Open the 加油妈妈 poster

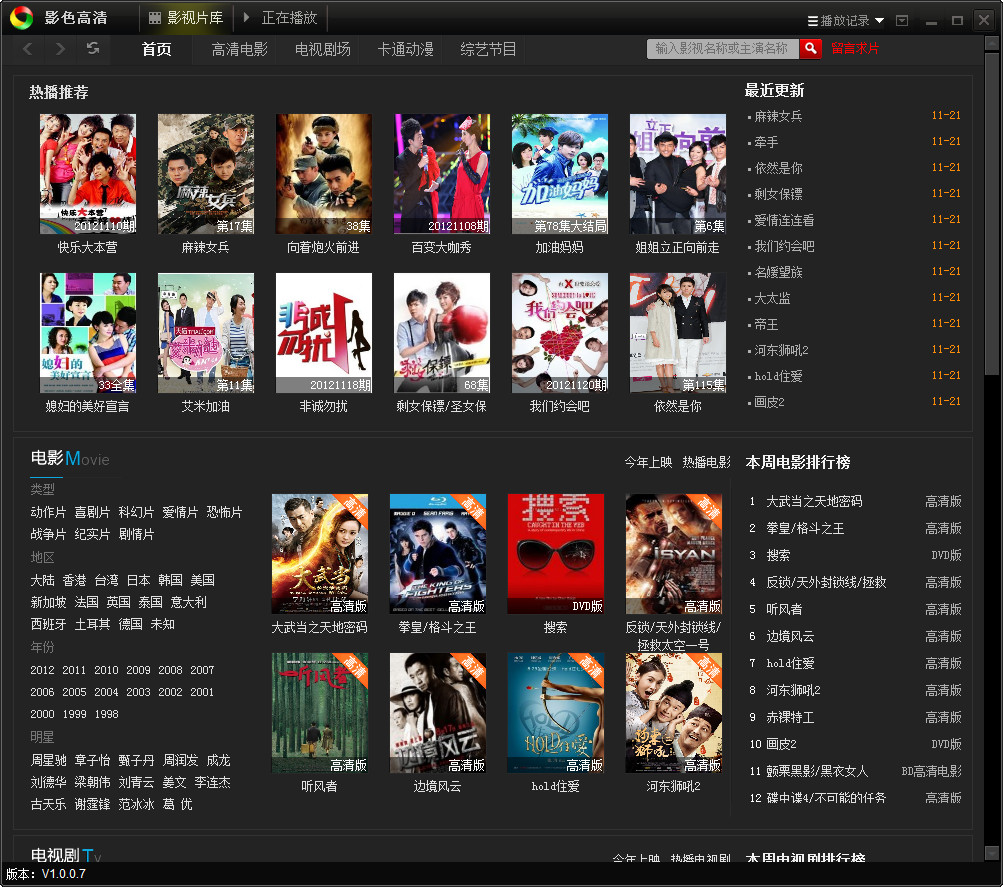(560, 174)
